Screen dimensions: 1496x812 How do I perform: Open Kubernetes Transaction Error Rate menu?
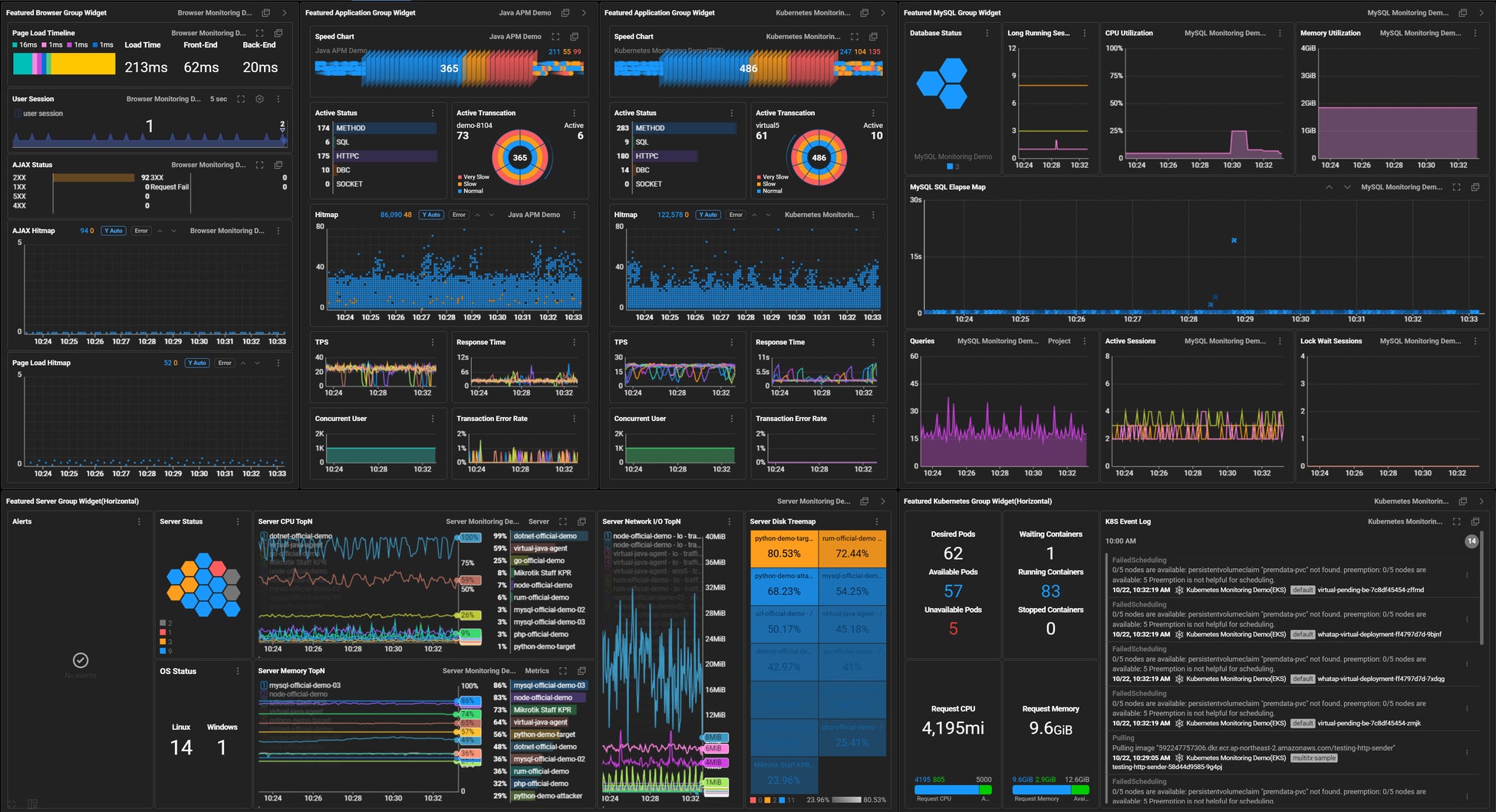873,419
